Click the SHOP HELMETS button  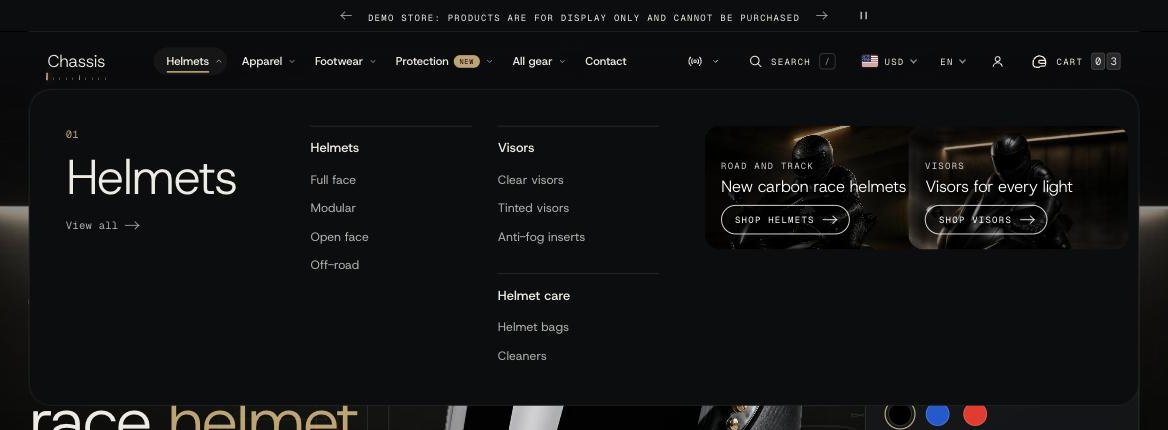[785, 220]
